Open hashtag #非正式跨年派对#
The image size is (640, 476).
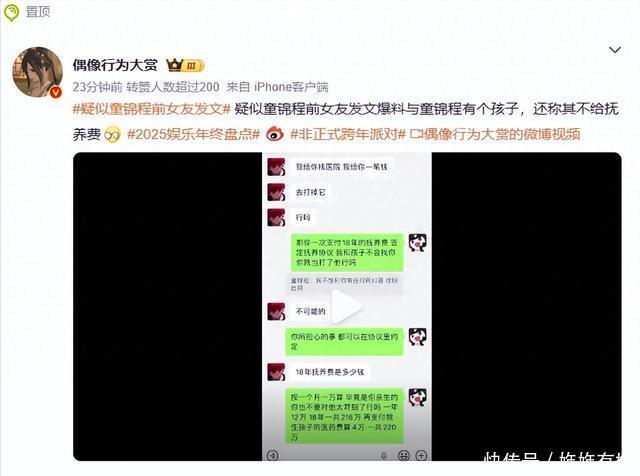click(x=348, y=134)
